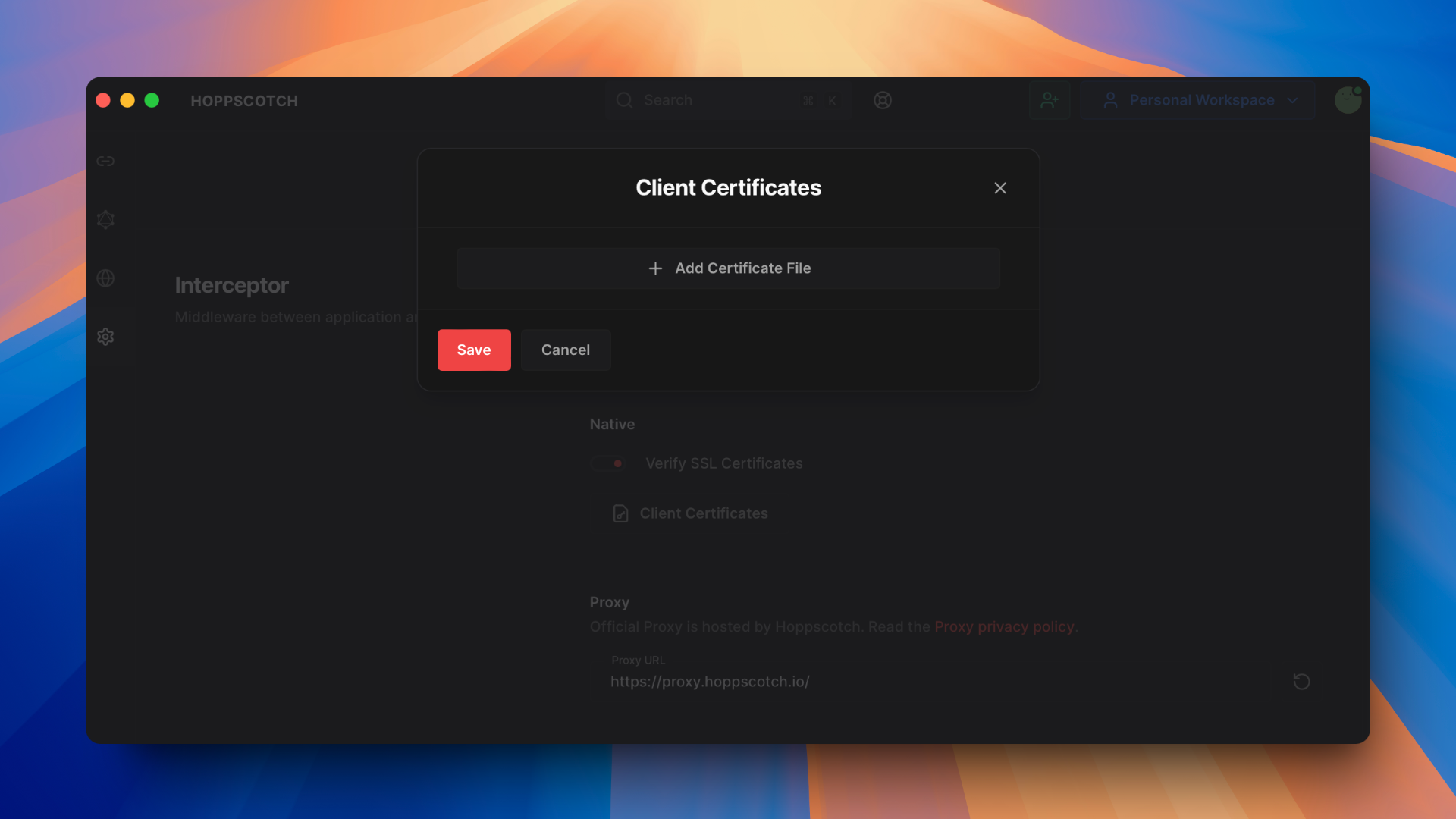The width and height of the screenshot is (1456, 819).
Task: Reset the Proxy URL with the revert icon
Action: point(1301,681)
